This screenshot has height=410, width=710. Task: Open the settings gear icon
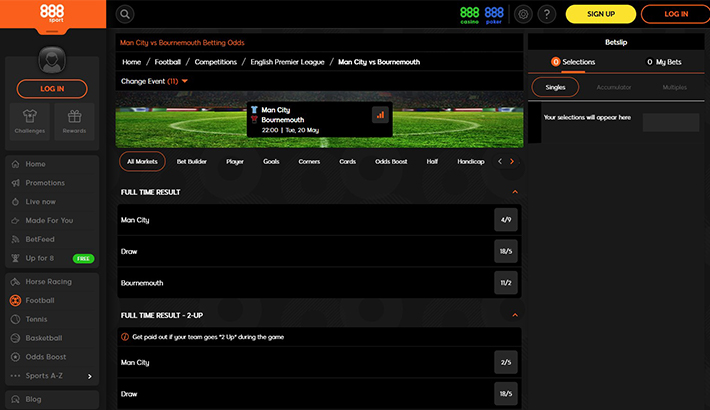click(523, 14)
